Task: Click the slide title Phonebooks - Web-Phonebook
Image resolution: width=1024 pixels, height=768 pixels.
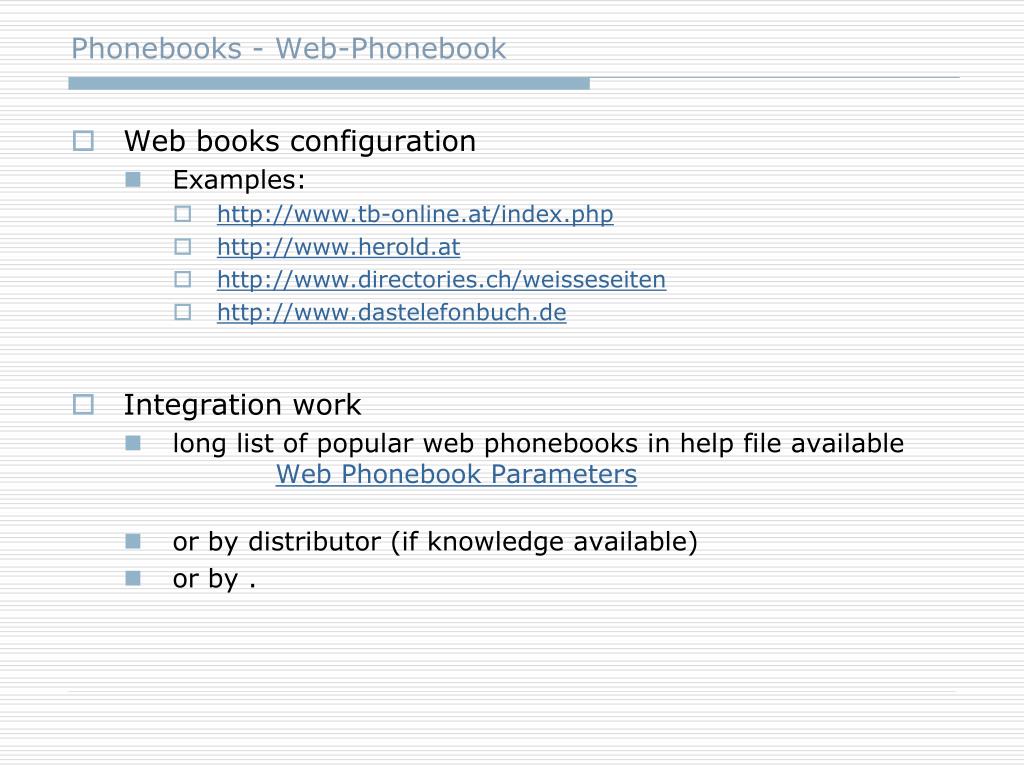Action: (289, 49)
